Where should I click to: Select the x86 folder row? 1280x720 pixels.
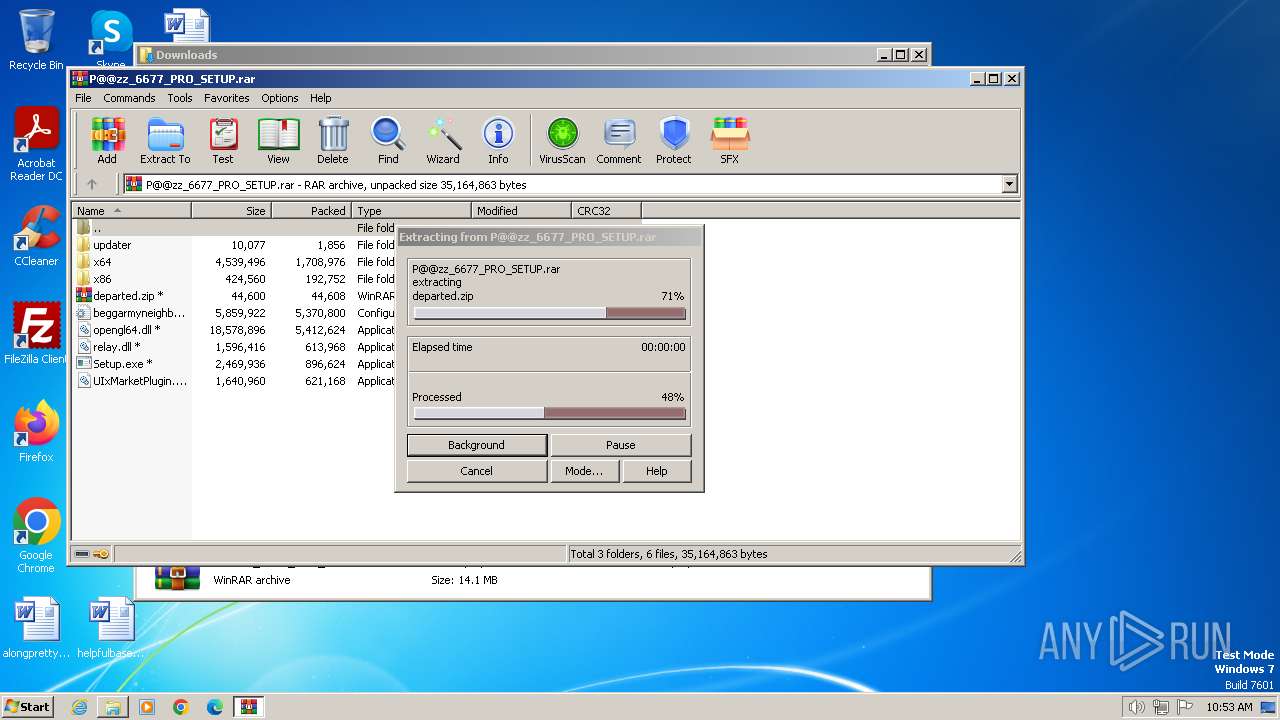[x=235, y=279]
